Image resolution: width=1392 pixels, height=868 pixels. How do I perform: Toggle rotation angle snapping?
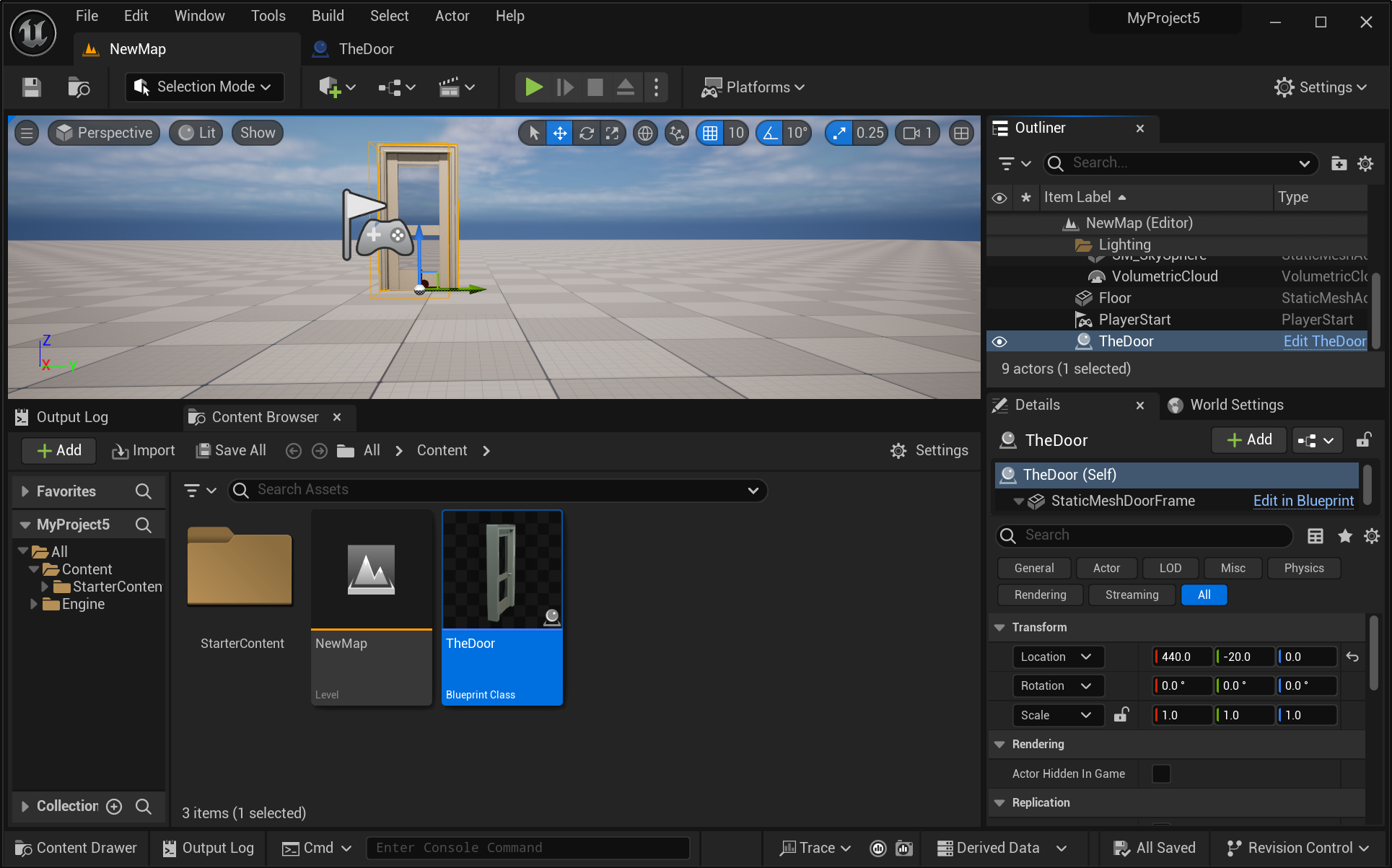click(771, 133)
